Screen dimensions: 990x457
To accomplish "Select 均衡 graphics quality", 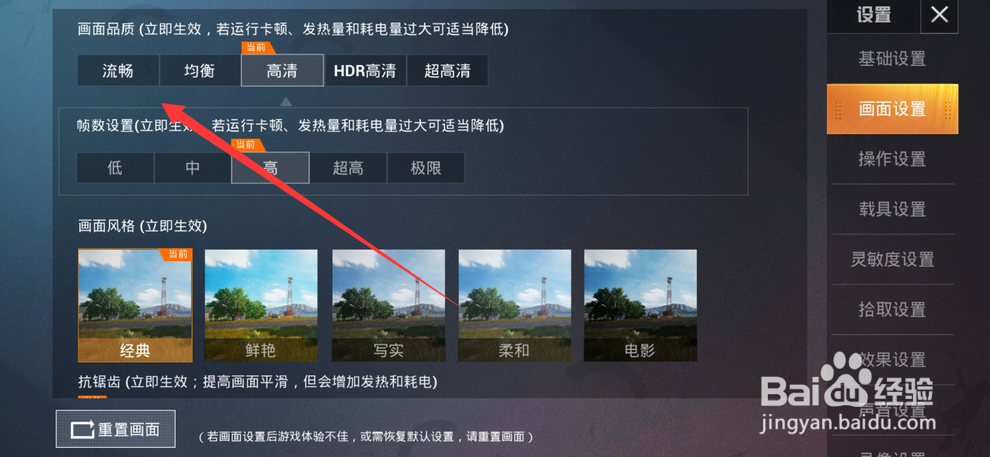I will 200,70.
